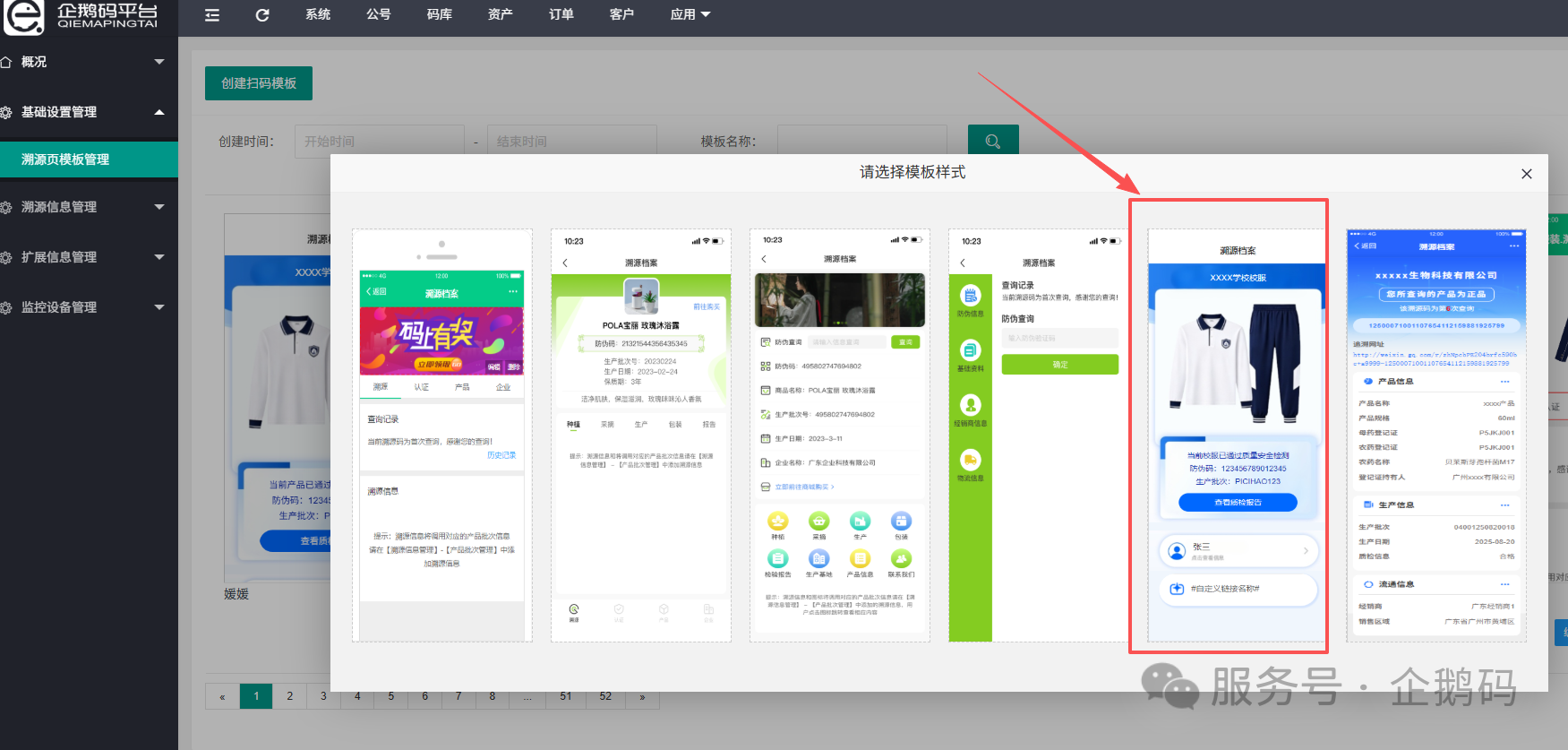This screenshot has height=750, width=1568.
Task: Open the 资产 menu
Action: pos(501,14)
